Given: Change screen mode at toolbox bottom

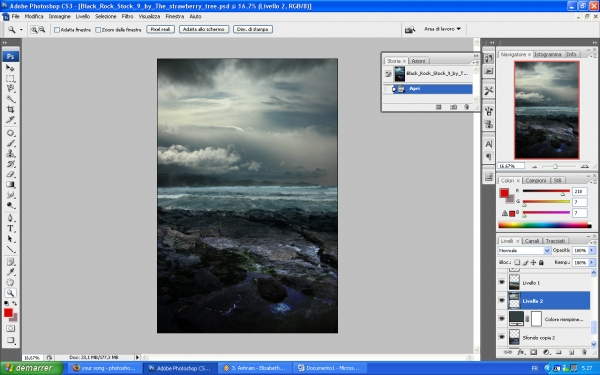Looking at the screenshot, I should 10,340.
